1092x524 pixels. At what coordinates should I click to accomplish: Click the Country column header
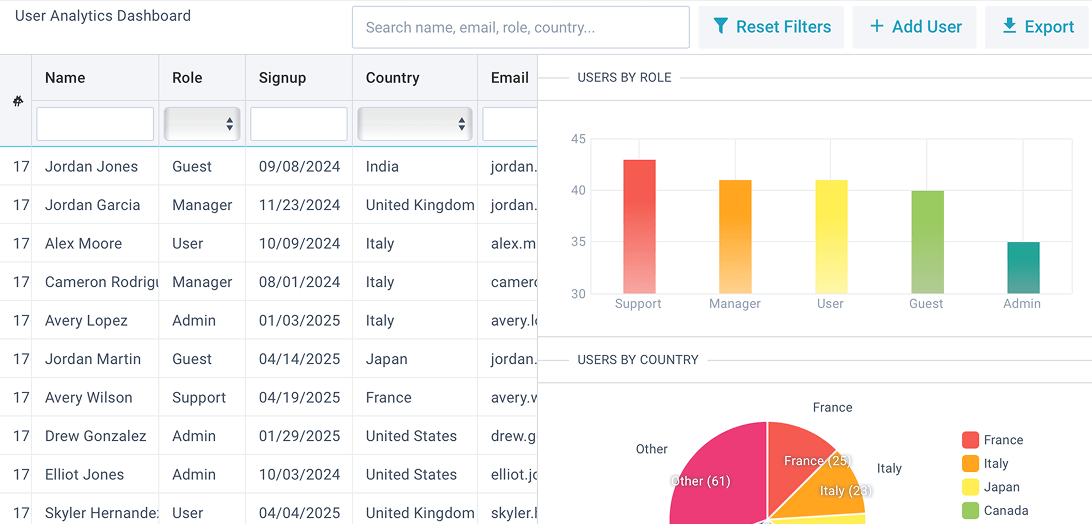[392, 78]
